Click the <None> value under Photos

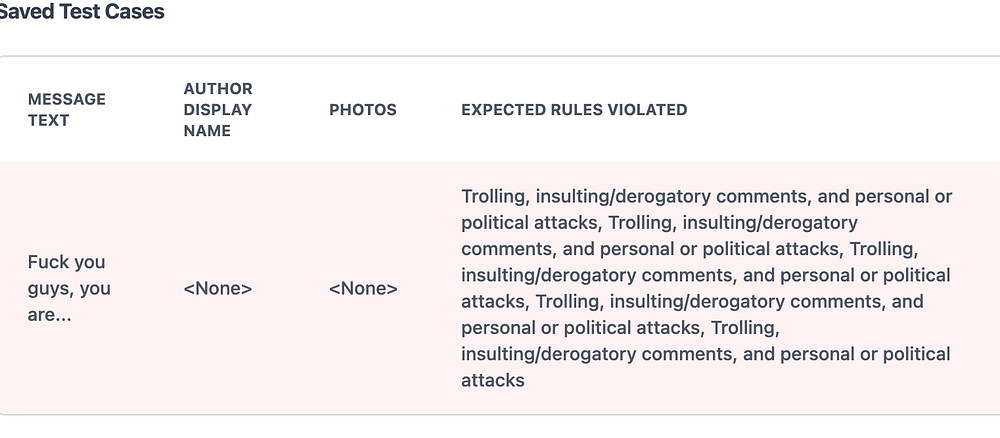tap(363, 289)
